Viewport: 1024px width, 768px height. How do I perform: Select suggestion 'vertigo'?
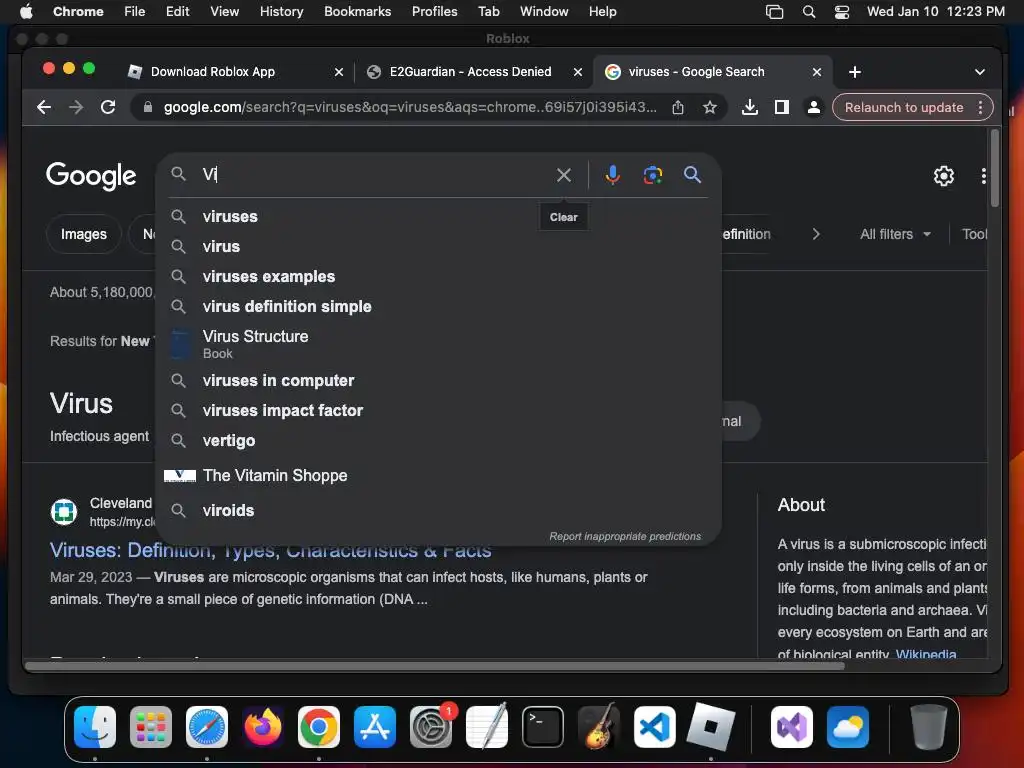coord(438,440)
